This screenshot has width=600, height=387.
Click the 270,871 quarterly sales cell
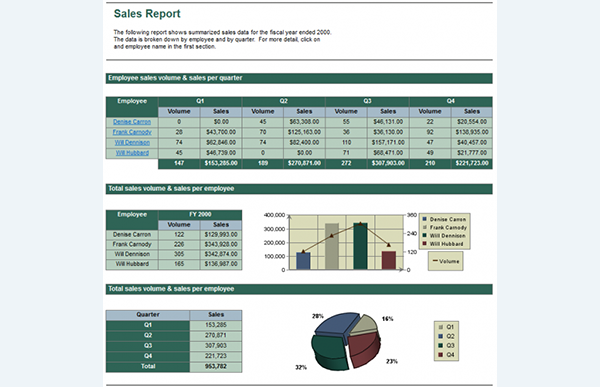(x=216, y=335)
